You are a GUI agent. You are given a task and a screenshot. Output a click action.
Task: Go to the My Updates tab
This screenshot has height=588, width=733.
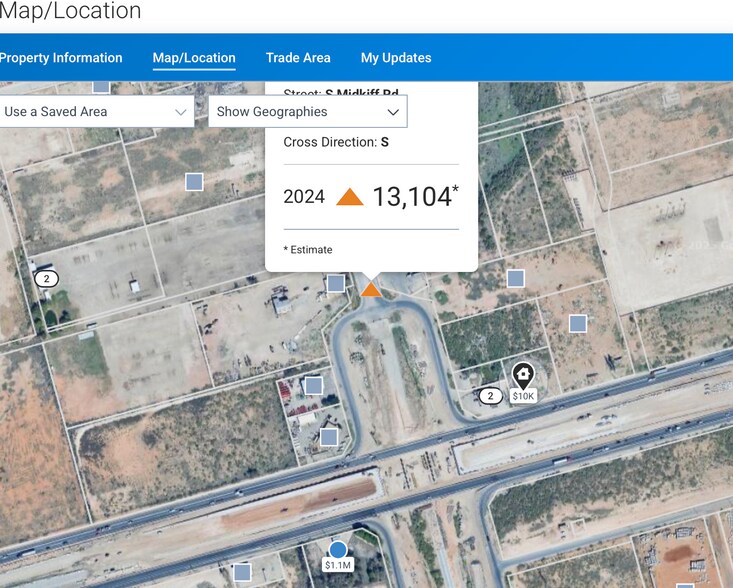point(396,58)
